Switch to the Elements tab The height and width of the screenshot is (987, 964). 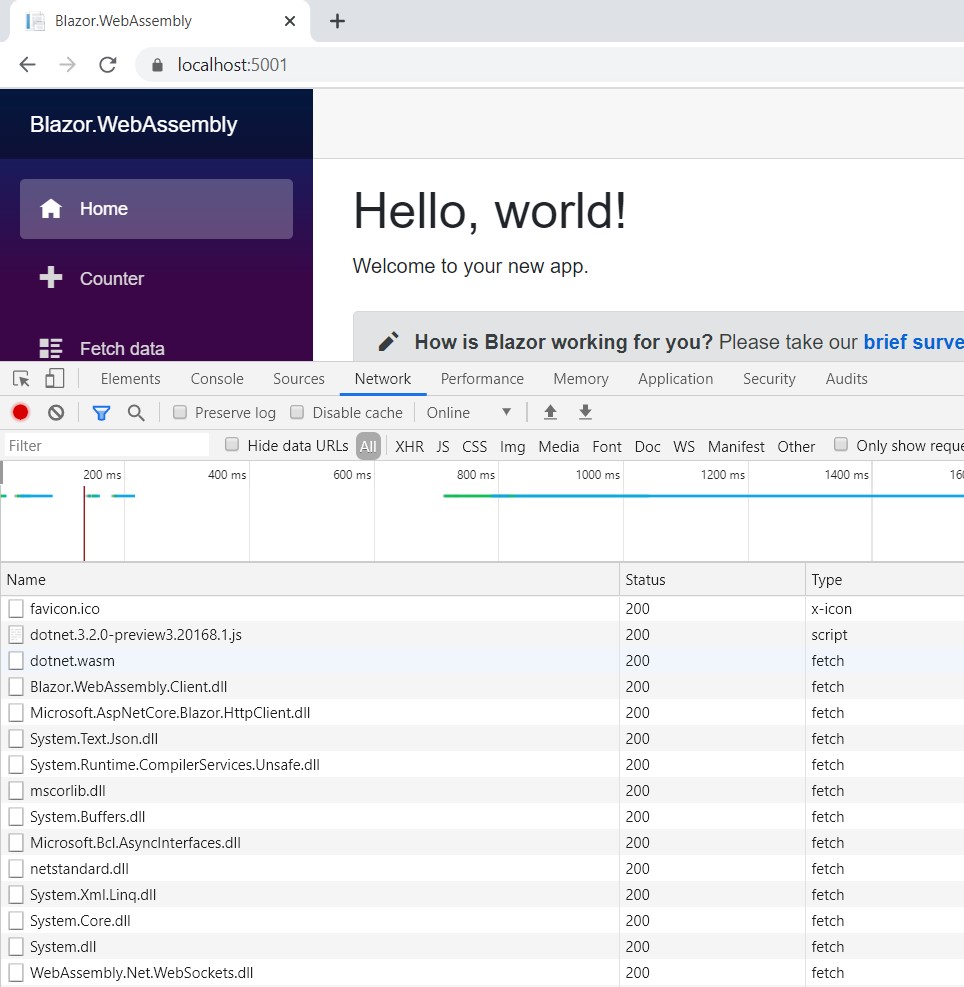point(130,379)
